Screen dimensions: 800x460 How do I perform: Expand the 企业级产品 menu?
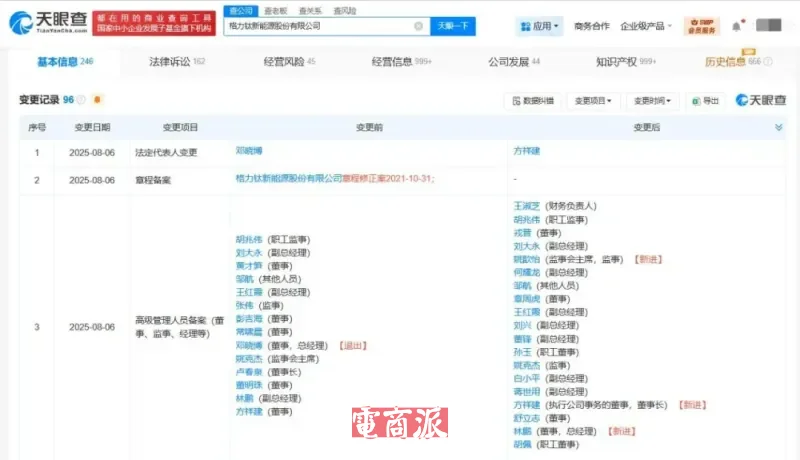[646, 26]
